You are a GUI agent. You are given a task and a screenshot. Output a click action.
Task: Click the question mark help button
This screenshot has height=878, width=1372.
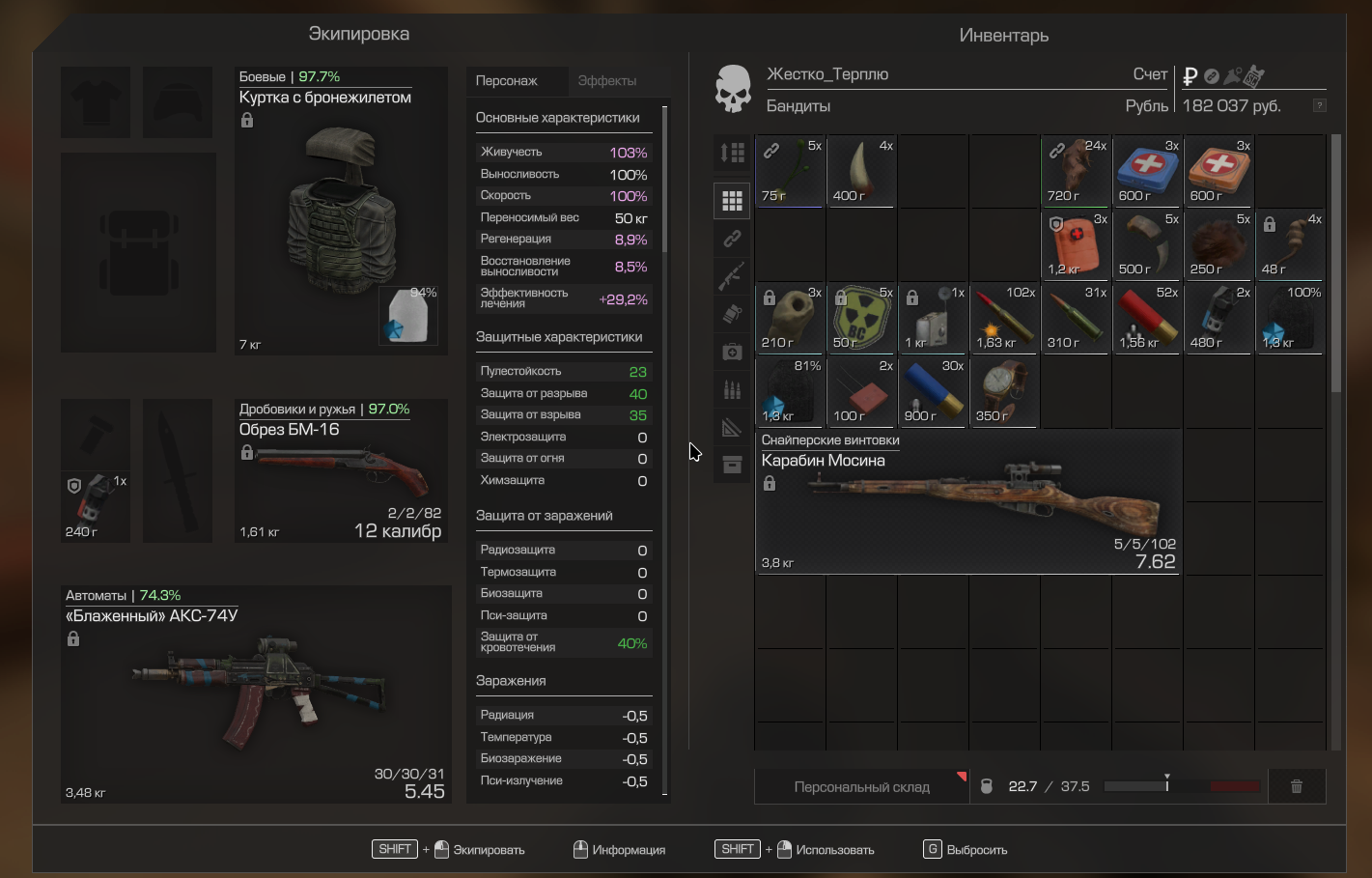coord(1319,105)
